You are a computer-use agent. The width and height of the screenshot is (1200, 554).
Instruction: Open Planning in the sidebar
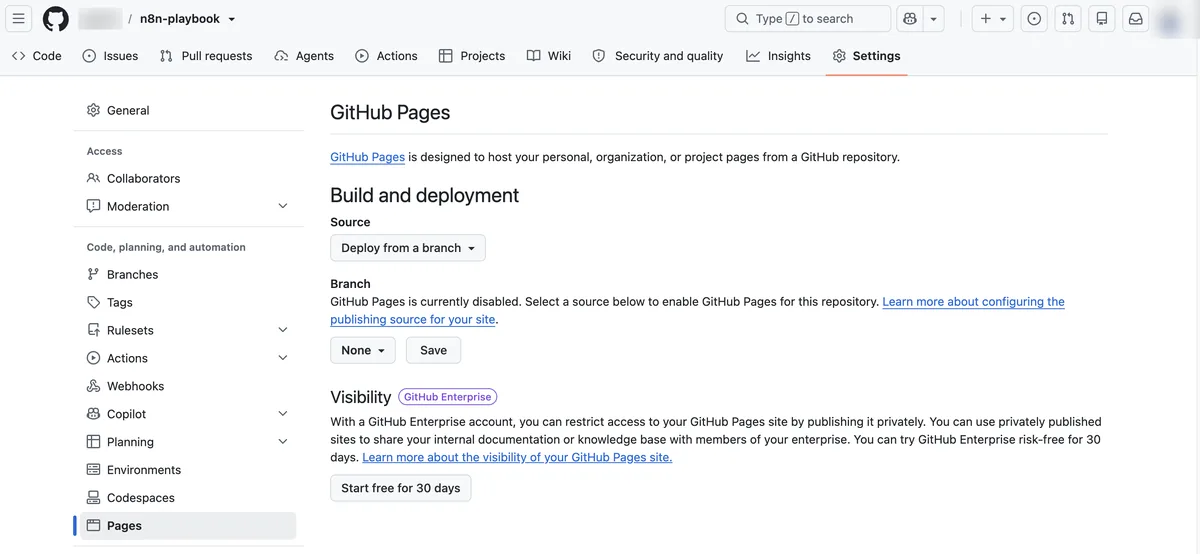[x=188, y=442]
